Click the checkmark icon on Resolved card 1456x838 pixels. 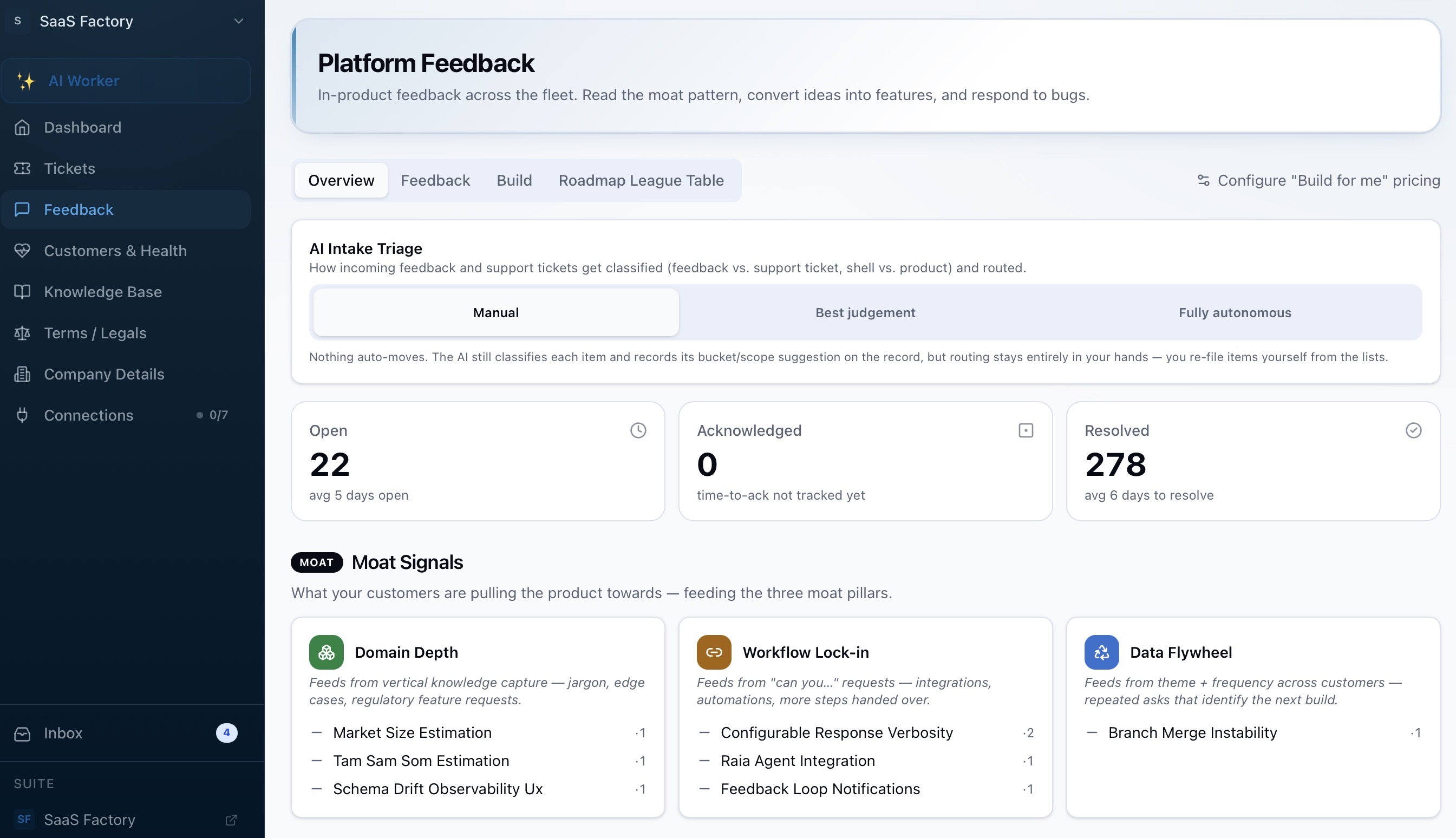[x=1413, y=430]
